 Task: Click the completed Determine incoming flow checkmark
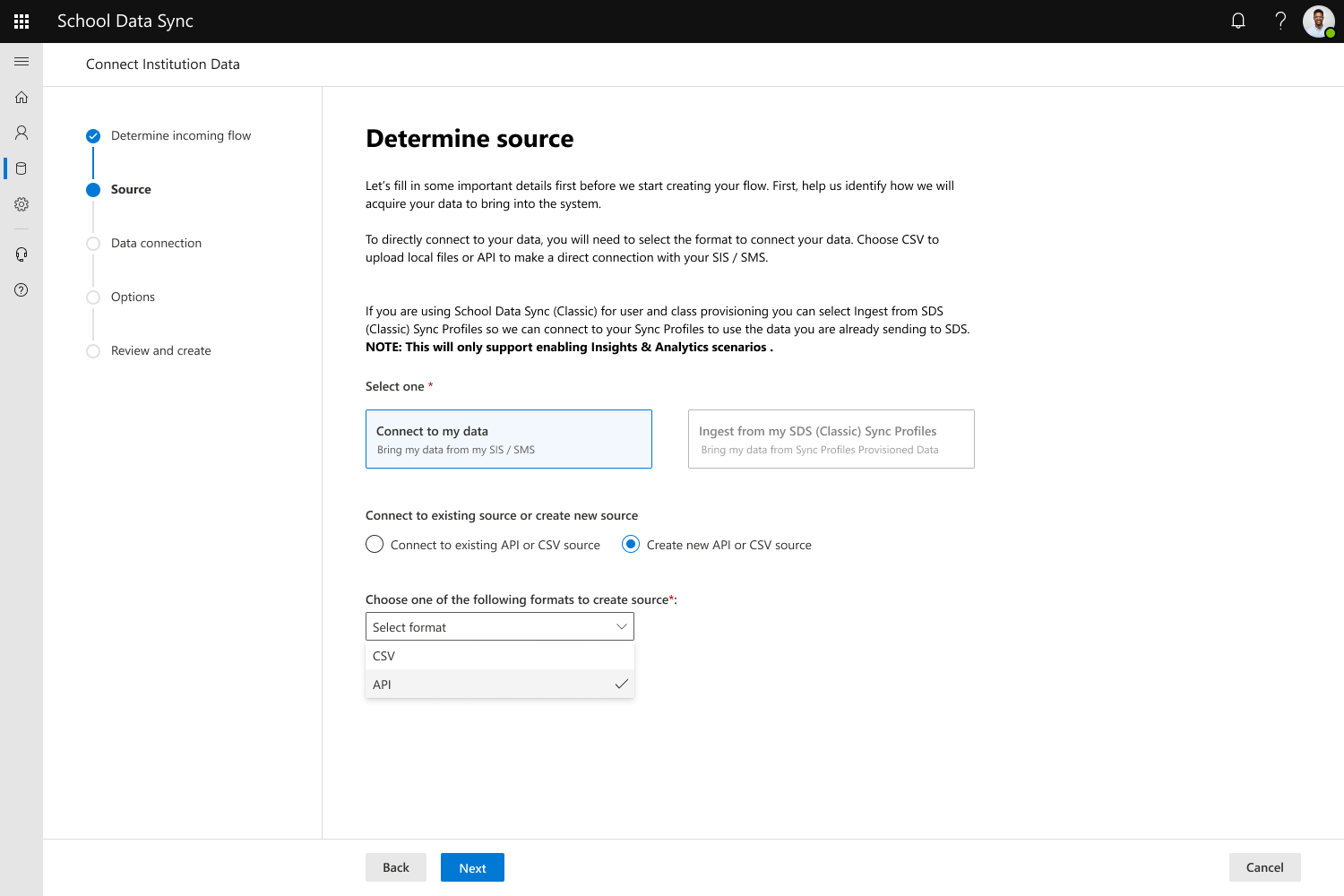(x=93, y=136)
